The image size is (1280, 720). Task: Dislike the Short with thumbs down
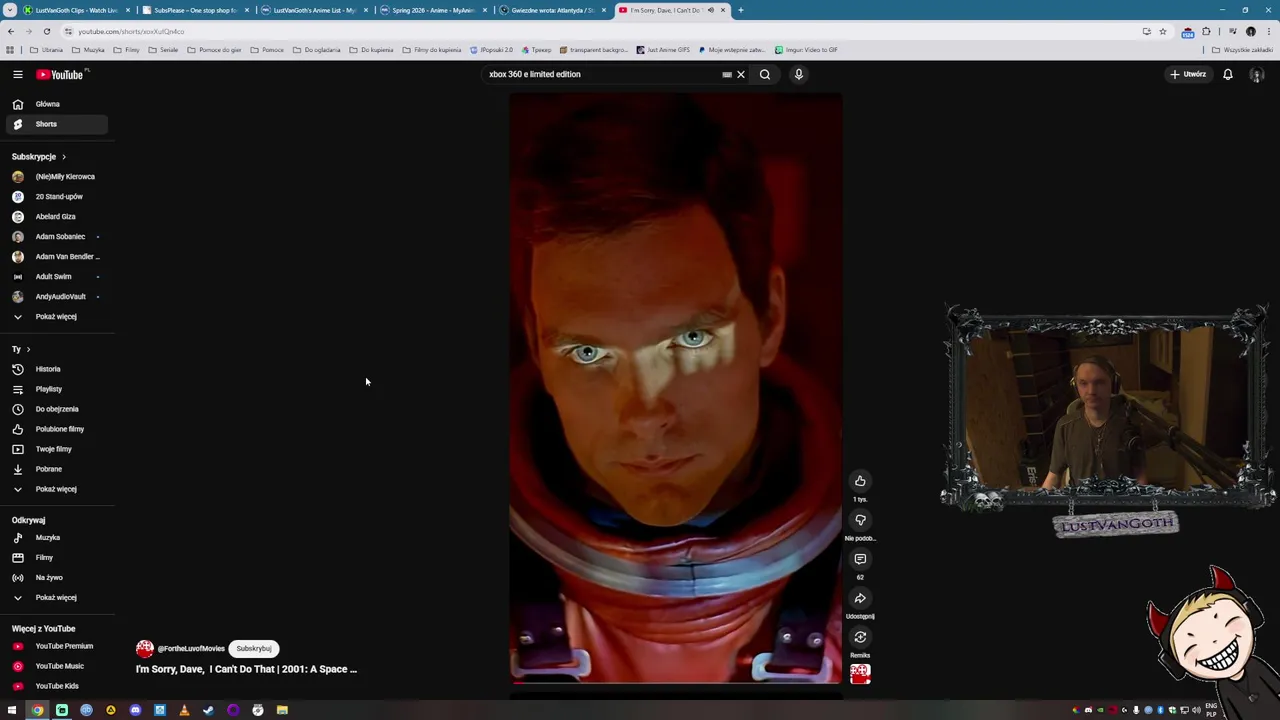point(860,520)
